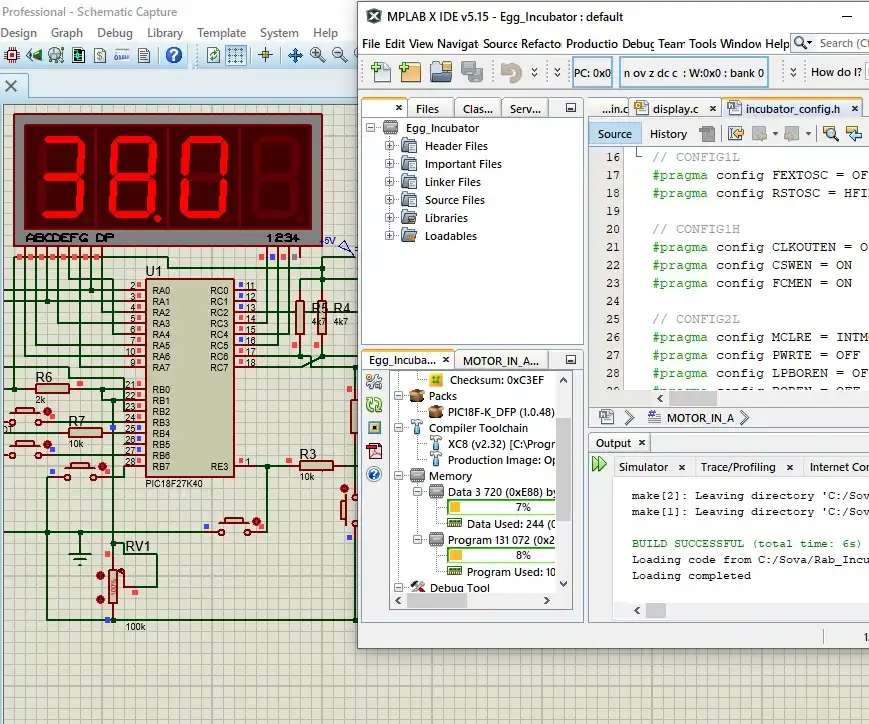Click the Proteus zoom in magnifier

click(318, 56)
